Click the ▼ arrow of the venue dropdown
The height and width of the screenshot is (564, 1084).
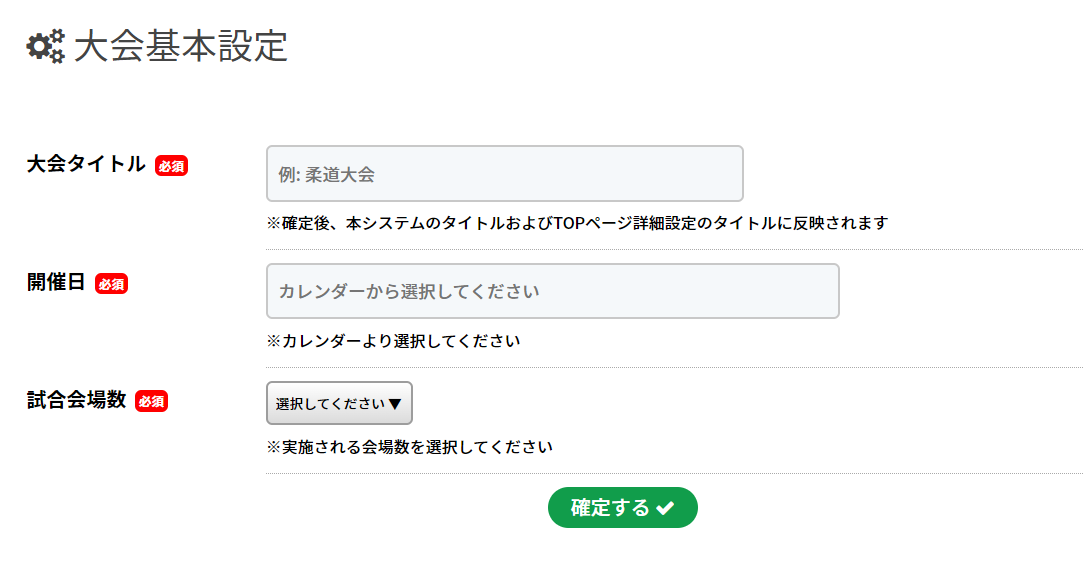[395, 404]
